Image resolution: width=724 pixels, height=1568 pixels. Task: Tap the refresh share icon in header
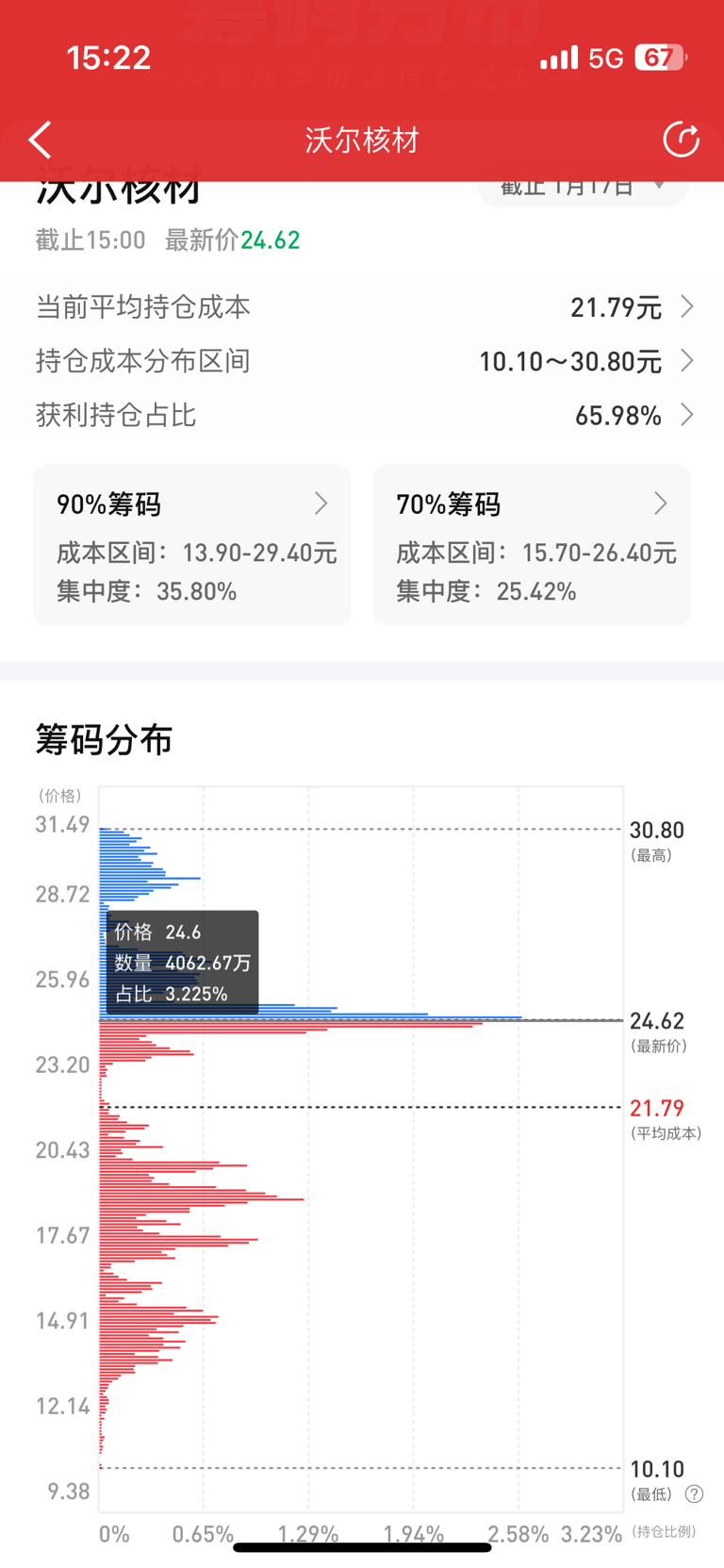(x=681, y=140)
